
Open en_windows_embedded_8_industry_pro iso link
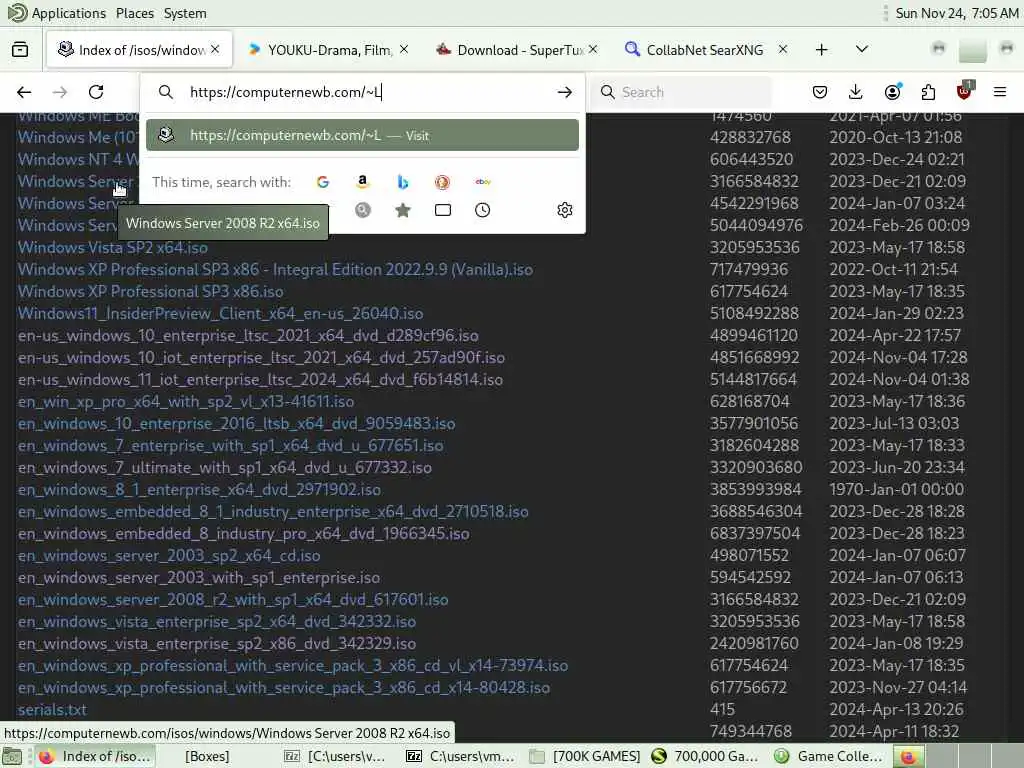point(244,534)
